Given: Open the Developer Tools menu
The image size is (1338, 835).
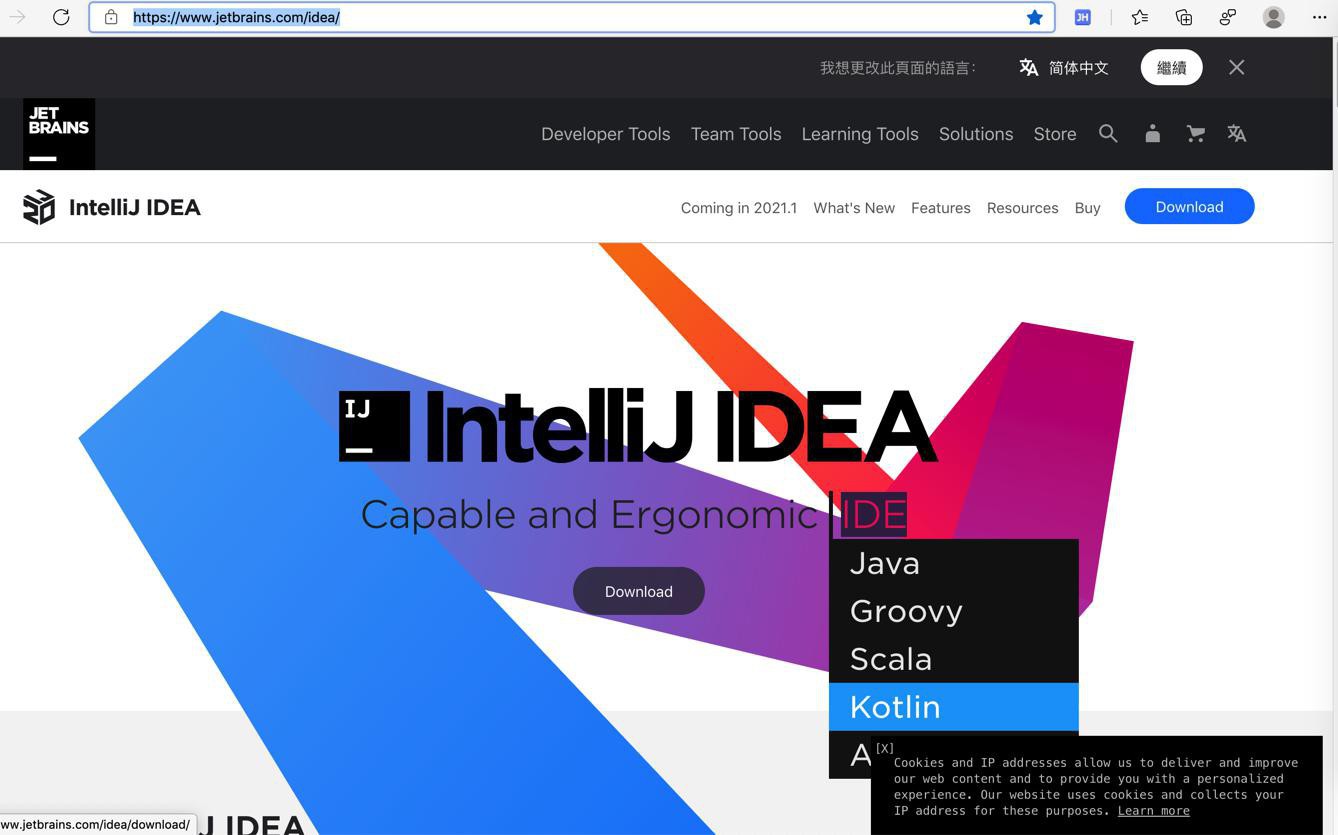Looking at the screenshot, I should [x=605, y=134].
